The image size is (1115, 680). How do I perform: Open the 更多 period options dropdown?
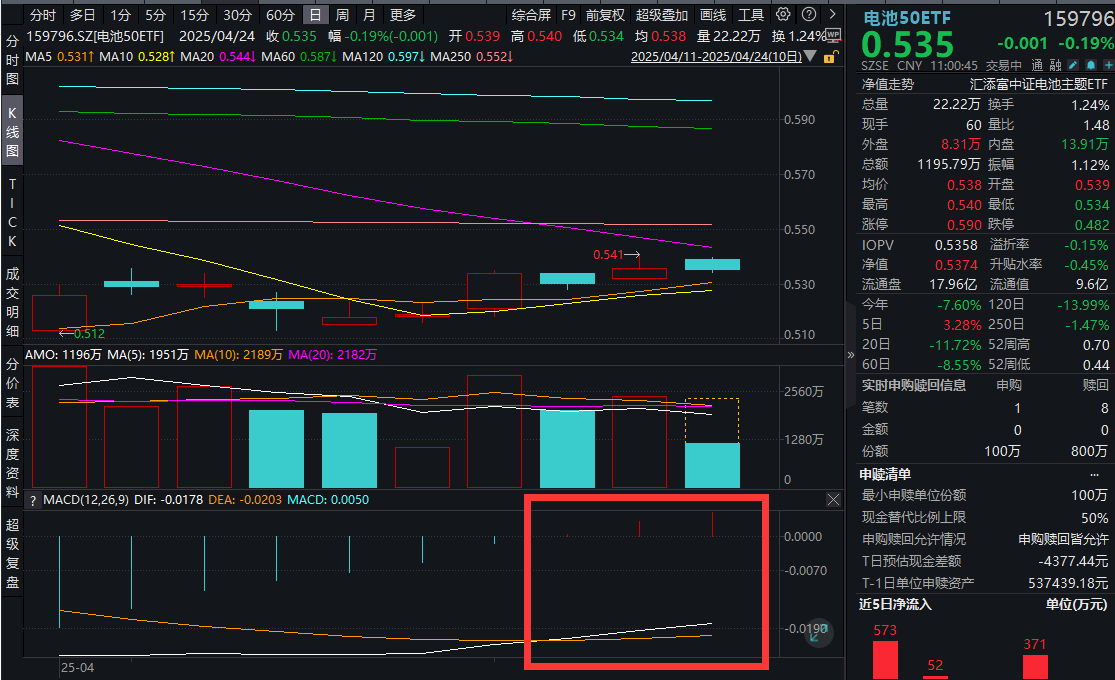403,15
